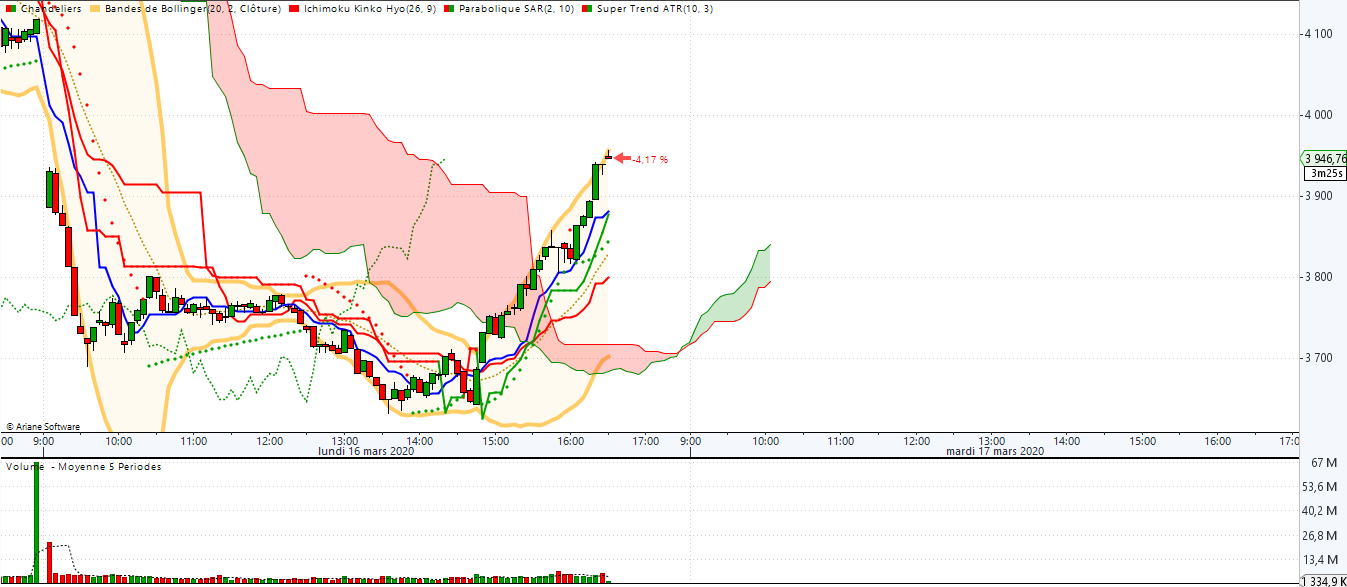
Task: Click the 13:00 time label above mardi 17 mars
Action: coord(991,440)
